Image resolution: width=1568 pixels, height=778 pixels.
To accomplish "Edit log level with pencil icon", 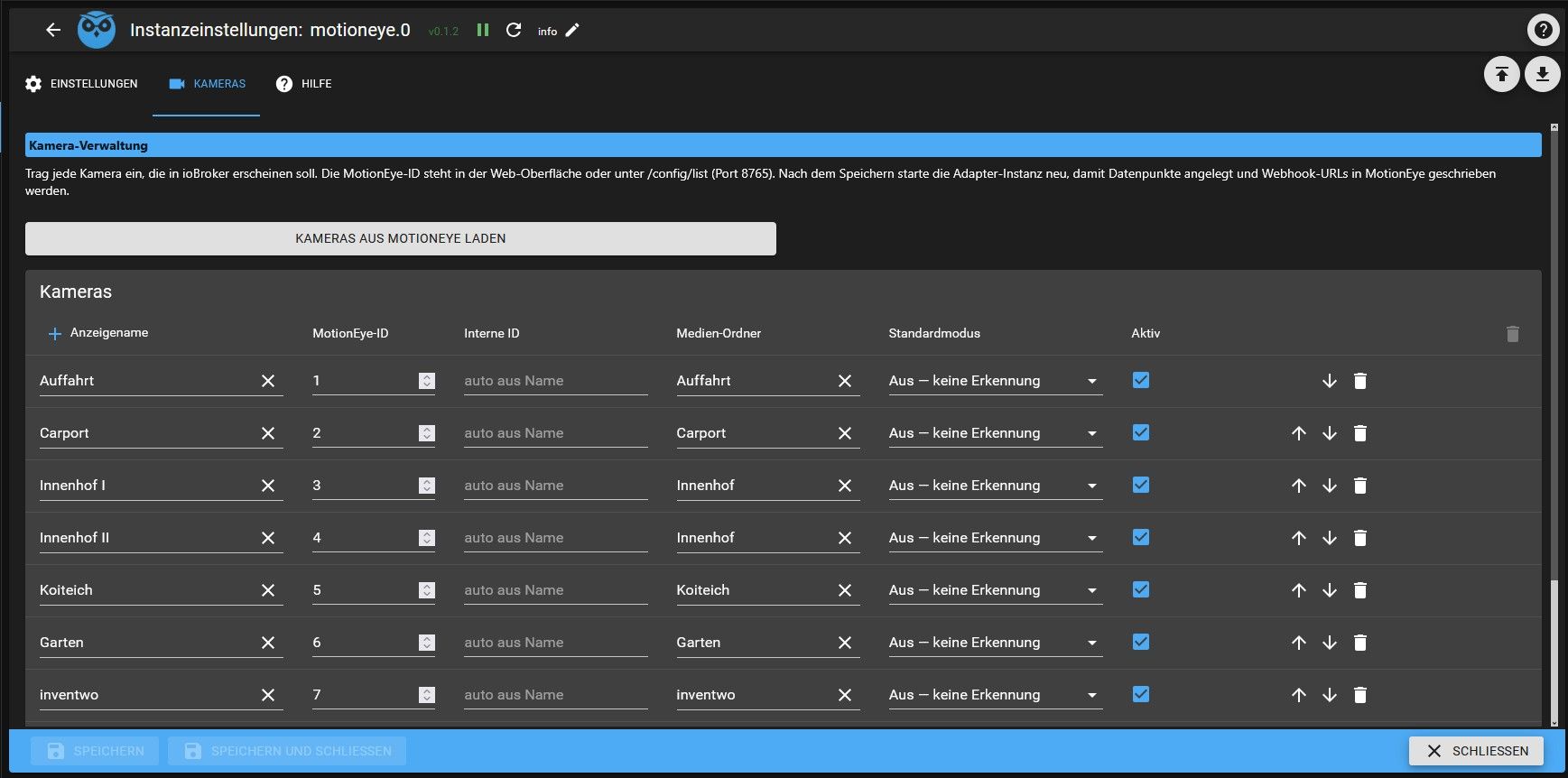I will pos(572,30).
